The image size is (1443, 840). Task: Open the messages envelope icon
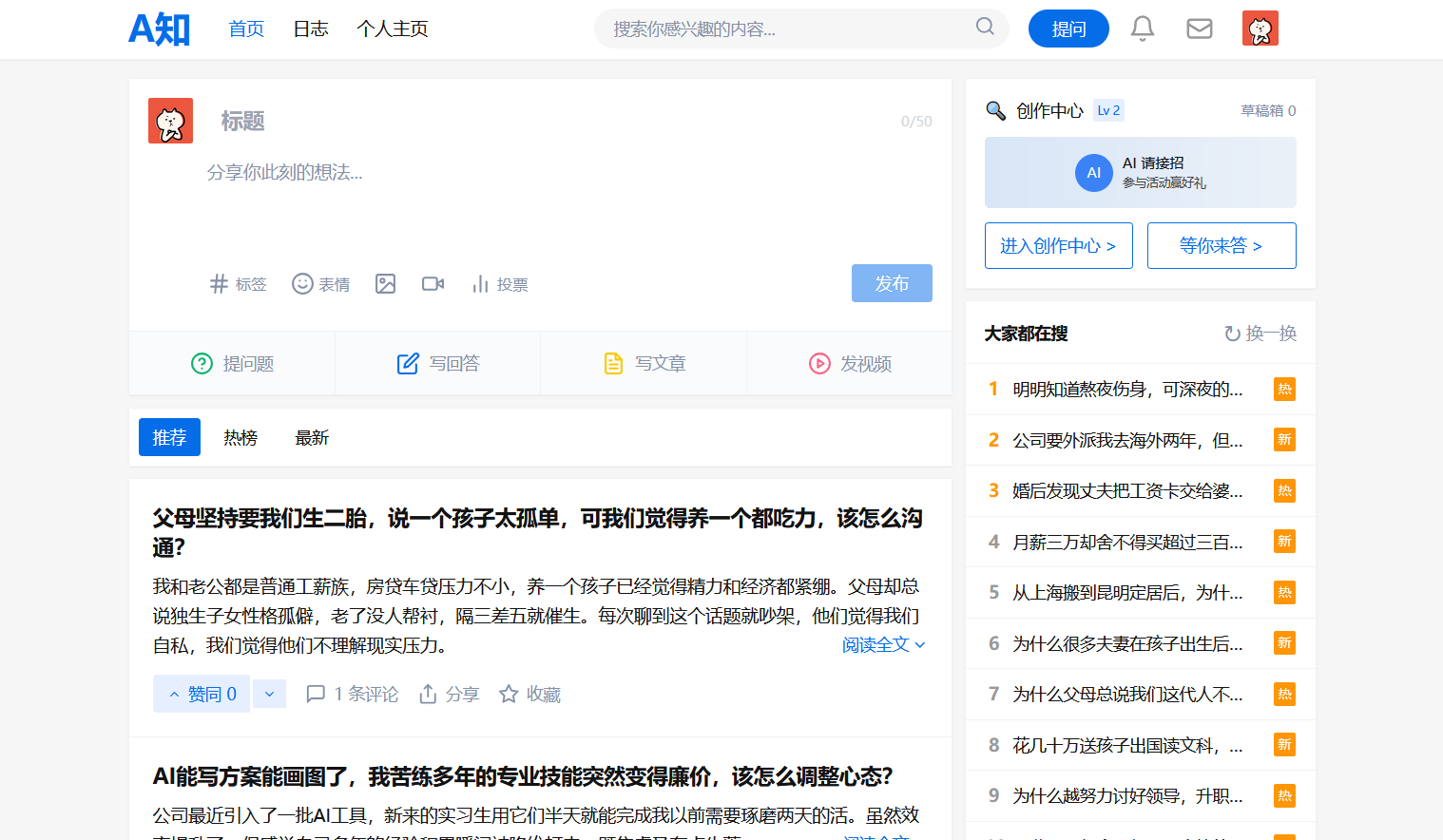coord(1200,29)
